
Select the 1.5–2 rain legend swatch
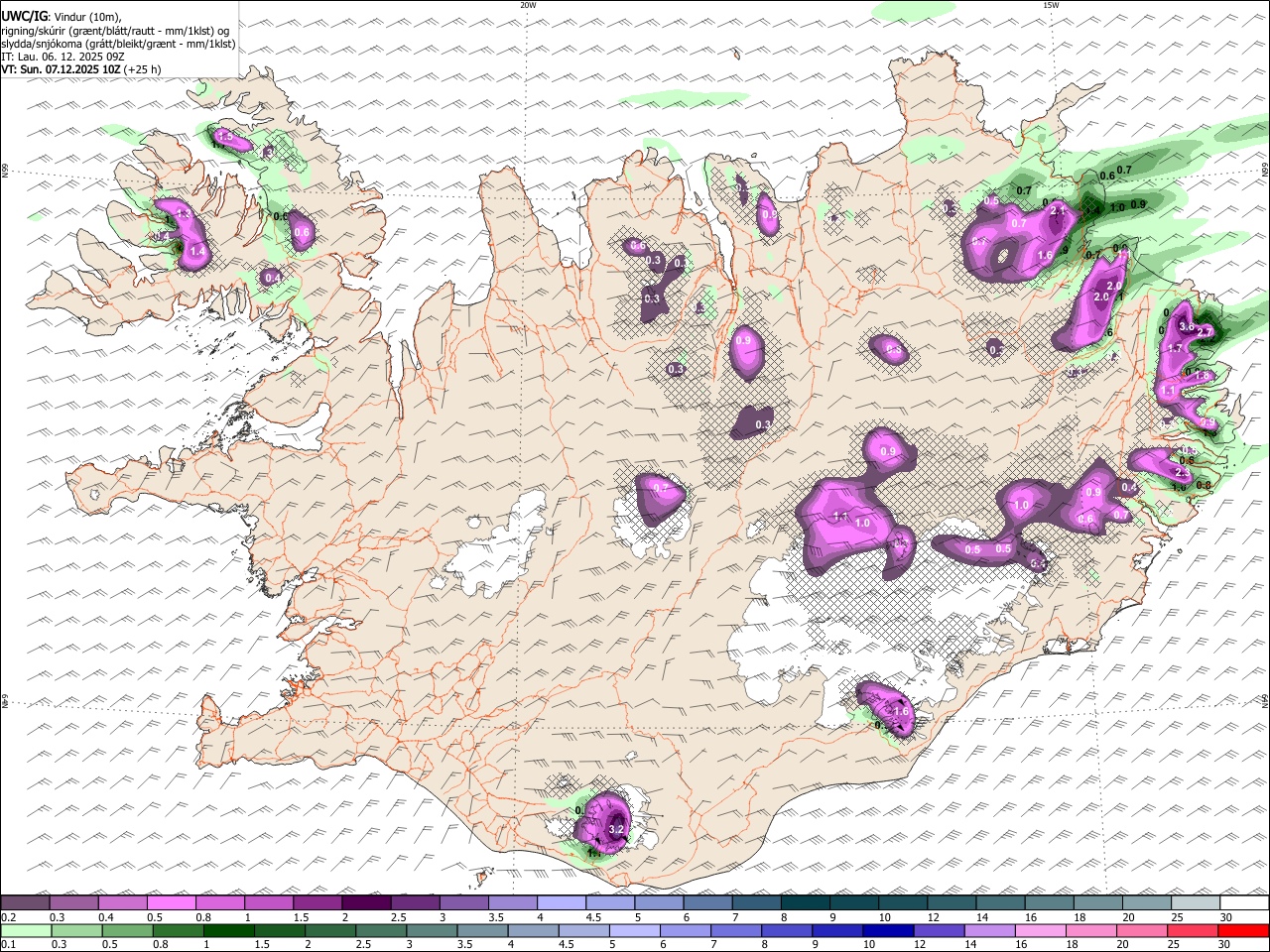point(280,931)
